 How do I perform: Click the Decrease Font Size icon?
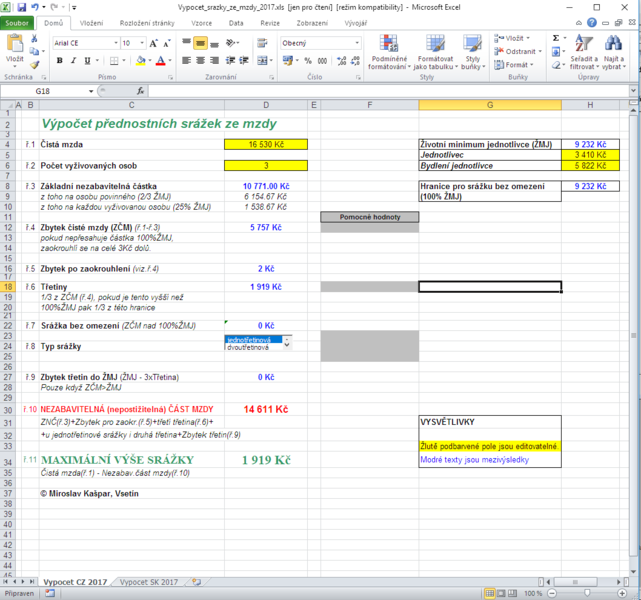167,43
